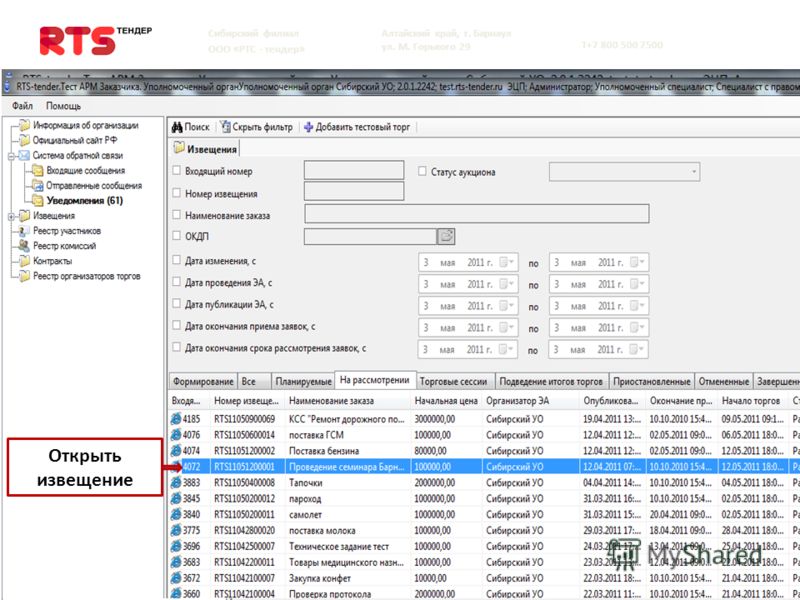Open the Дата проведения ЭА end date picker
This screenshot has width=800, height=600.
(638, 284)
